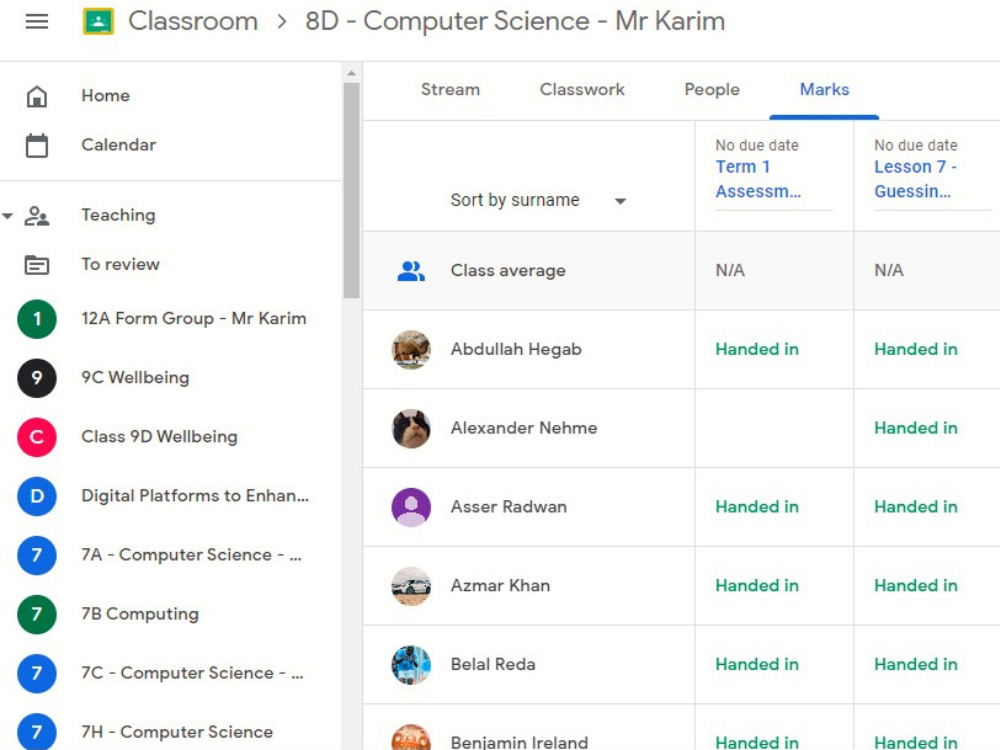Open the Sort by surname dropdown
The width and height of the screenshot is (1000, 750).
(539, 200)
